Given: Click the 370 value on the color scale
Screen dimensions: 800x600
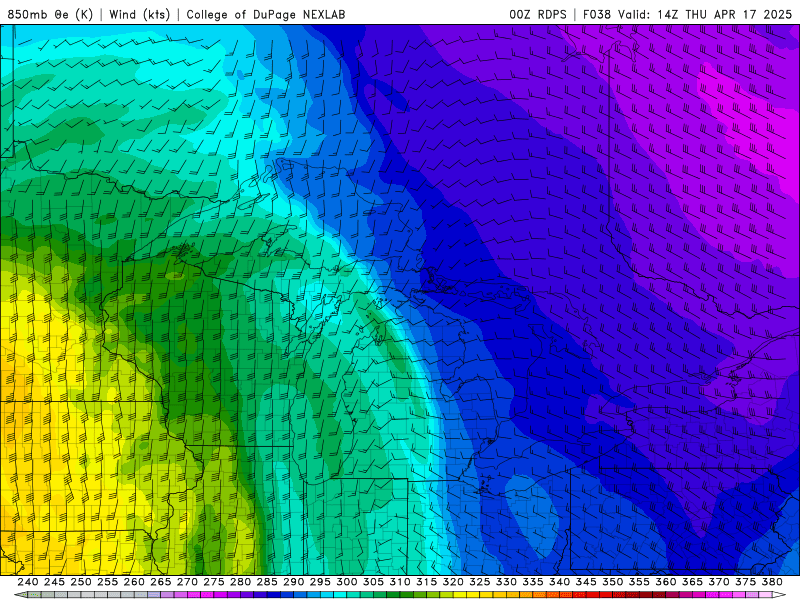Looking at the screenshot, I should pyautogui.click(x=719, y=582).
